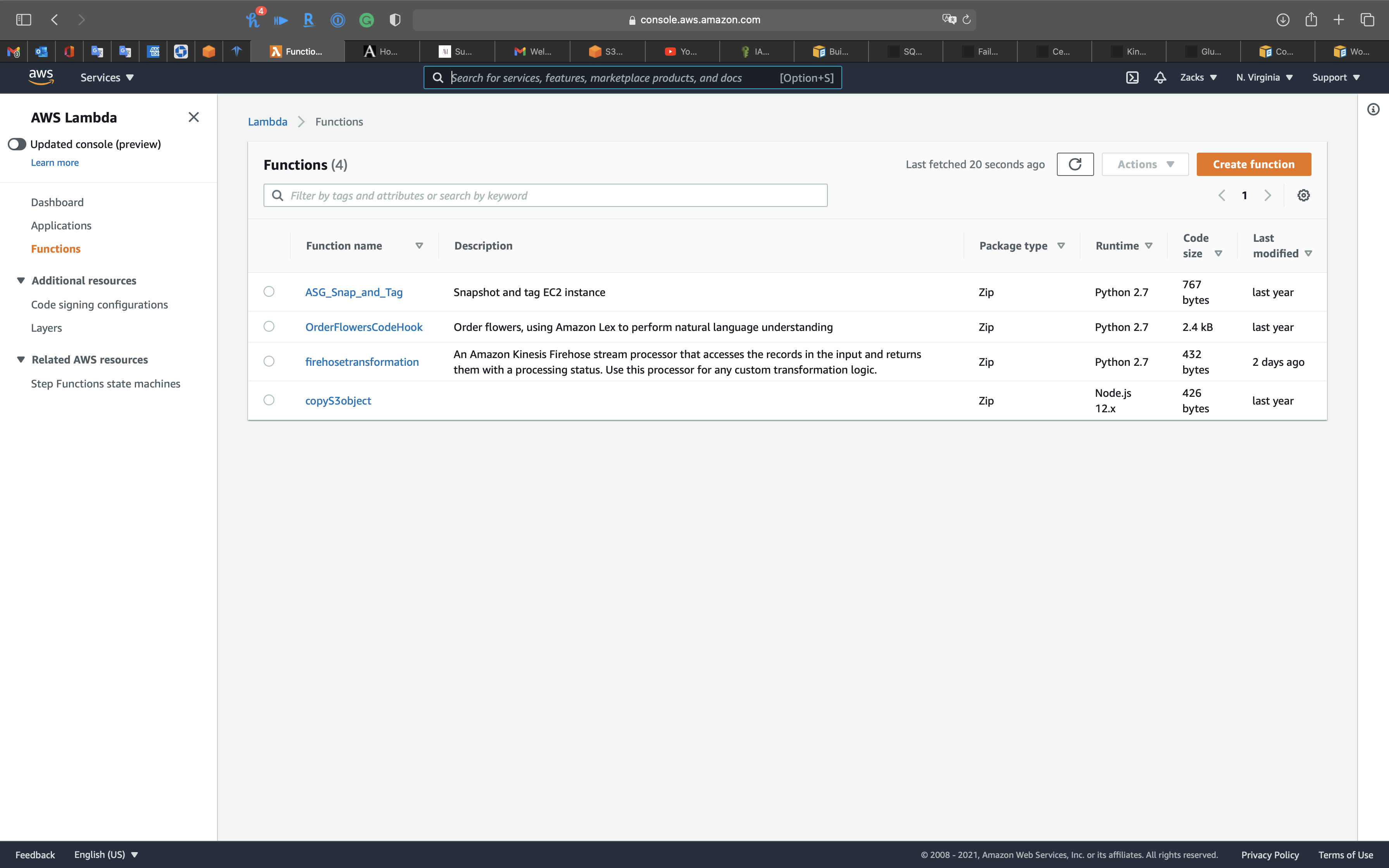Click the functions filter search field
1389x868 pixels.
point(545,196)
